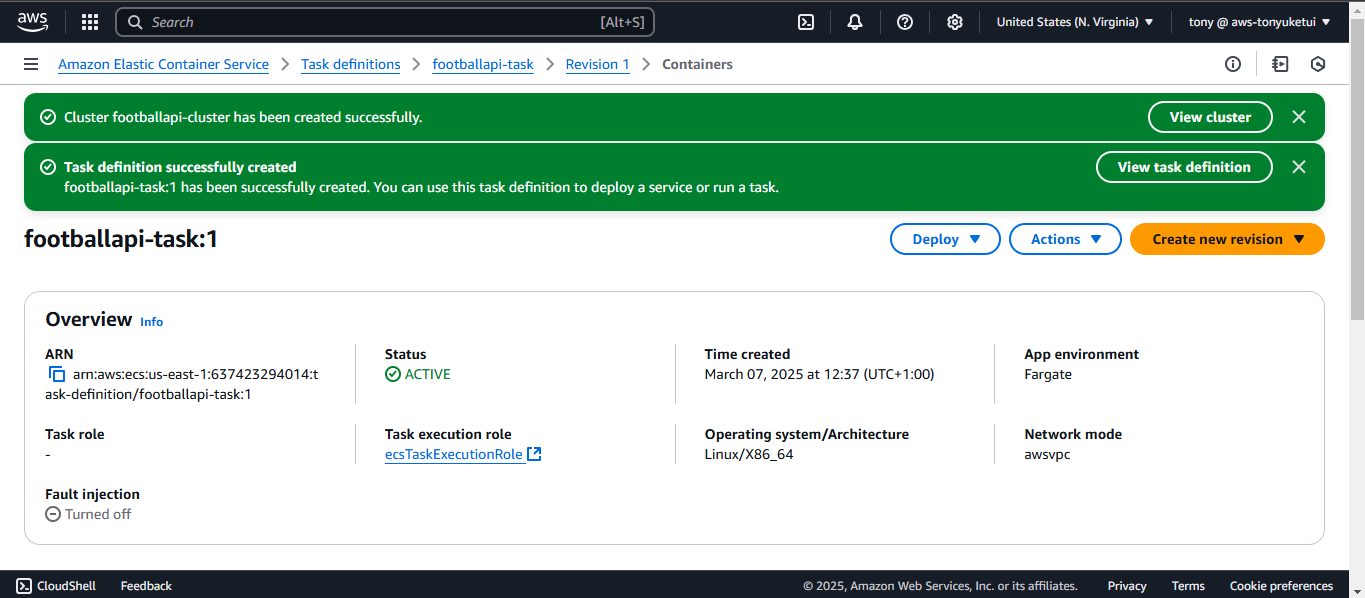Viewport: 1365px width, 598px height.
Task: Click the Fargate app environment value
Action: pos(1048,374)
